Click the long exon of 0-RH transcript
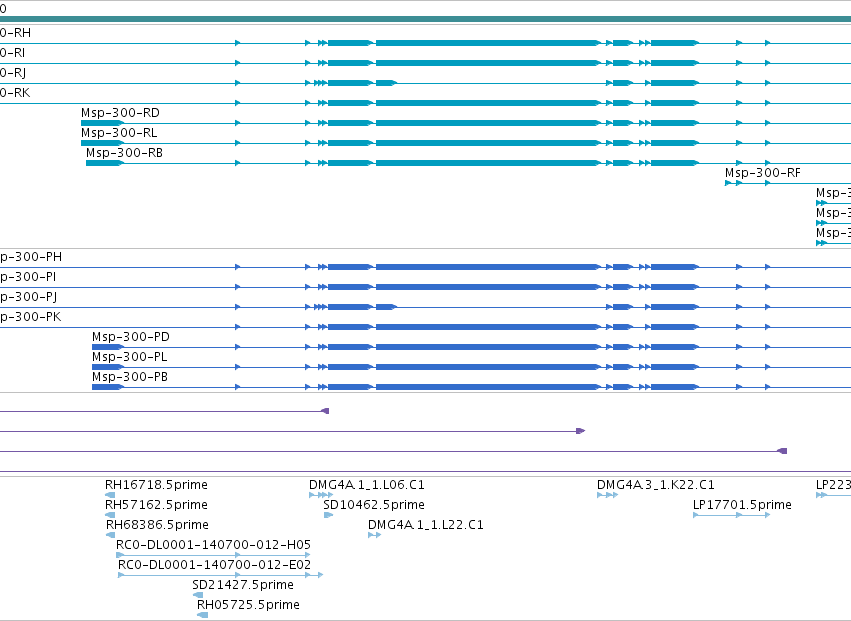 [488, 43]
